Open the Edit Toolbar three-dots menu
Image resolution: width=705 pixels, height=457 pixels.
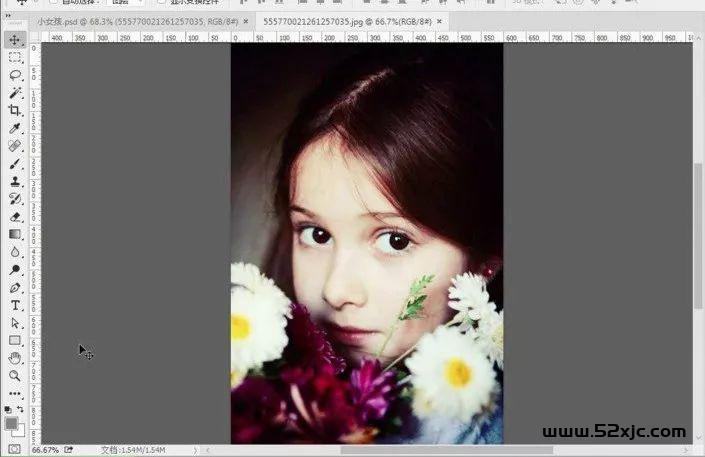15,394
